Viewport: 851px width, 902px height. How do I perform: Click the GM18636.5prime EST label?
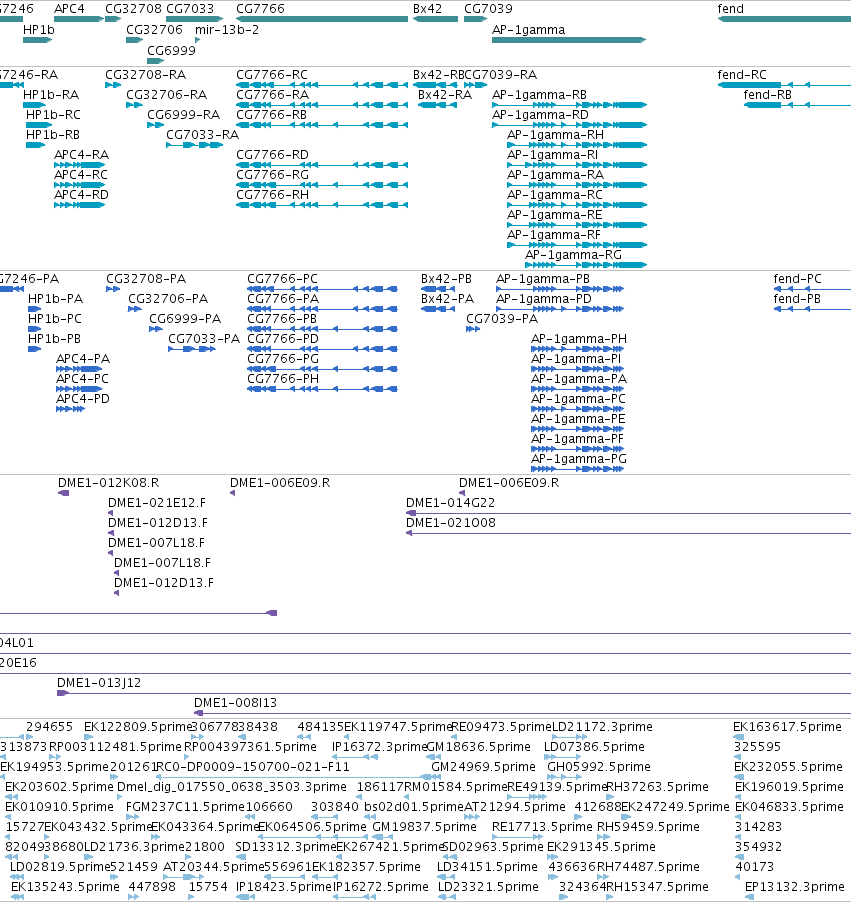coord(479,747)
